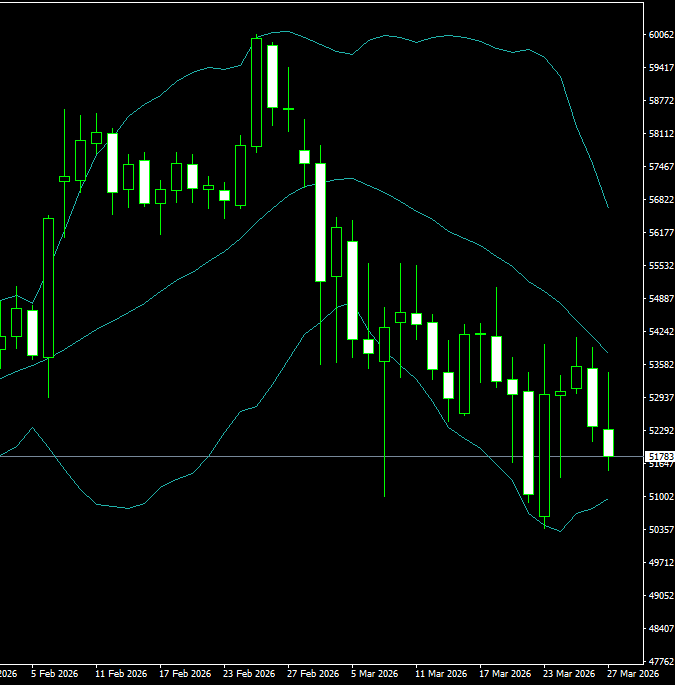
Task: Click the 5 Feb 2026 date label
Action: pyautogui.click(x=54, y=675)
